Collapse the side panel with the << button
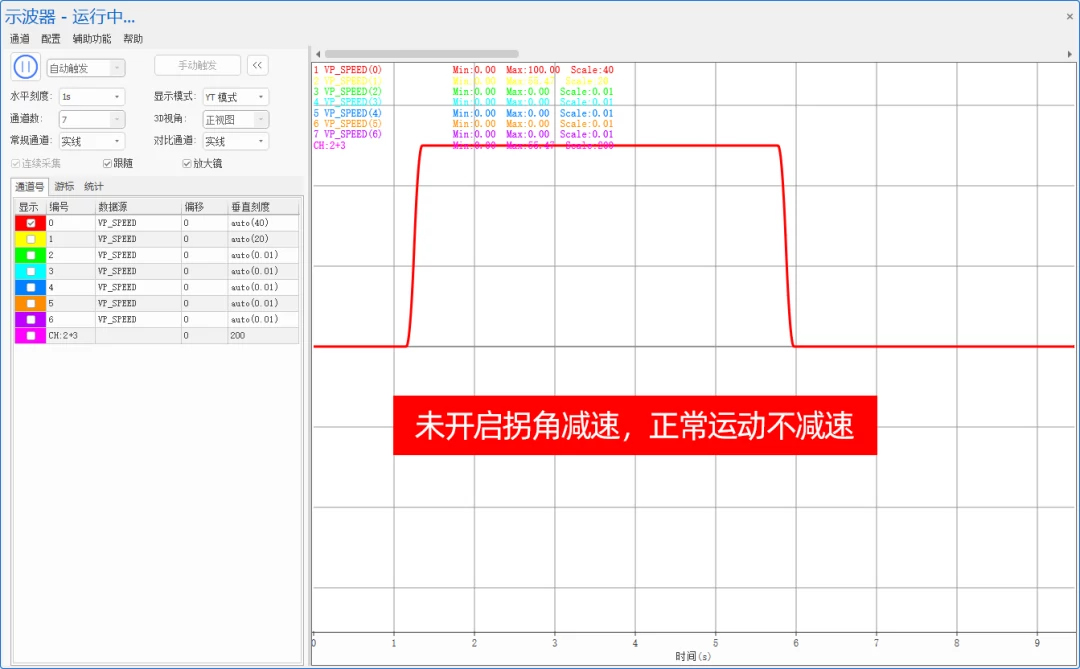 tap(258, 65)
